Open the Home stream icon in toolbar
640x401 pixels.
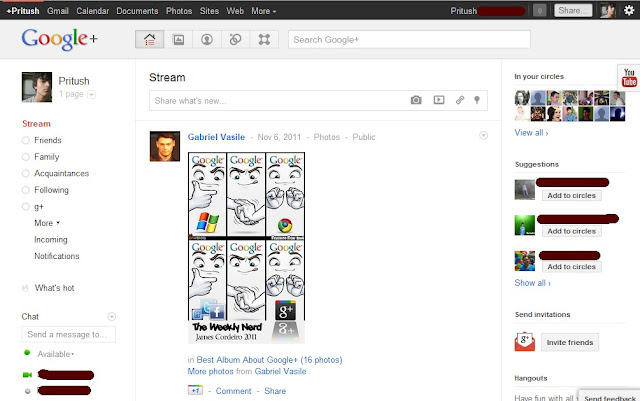pos(150,40)
